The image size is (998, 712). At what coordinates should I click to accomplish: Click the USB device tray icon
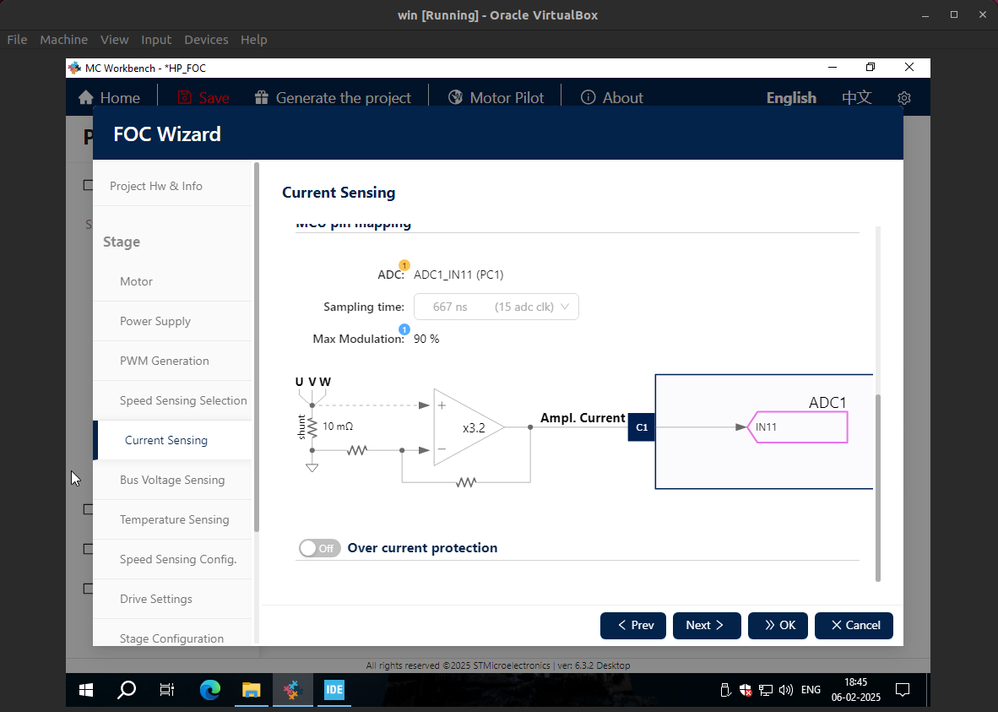click(x=725, y=690)
